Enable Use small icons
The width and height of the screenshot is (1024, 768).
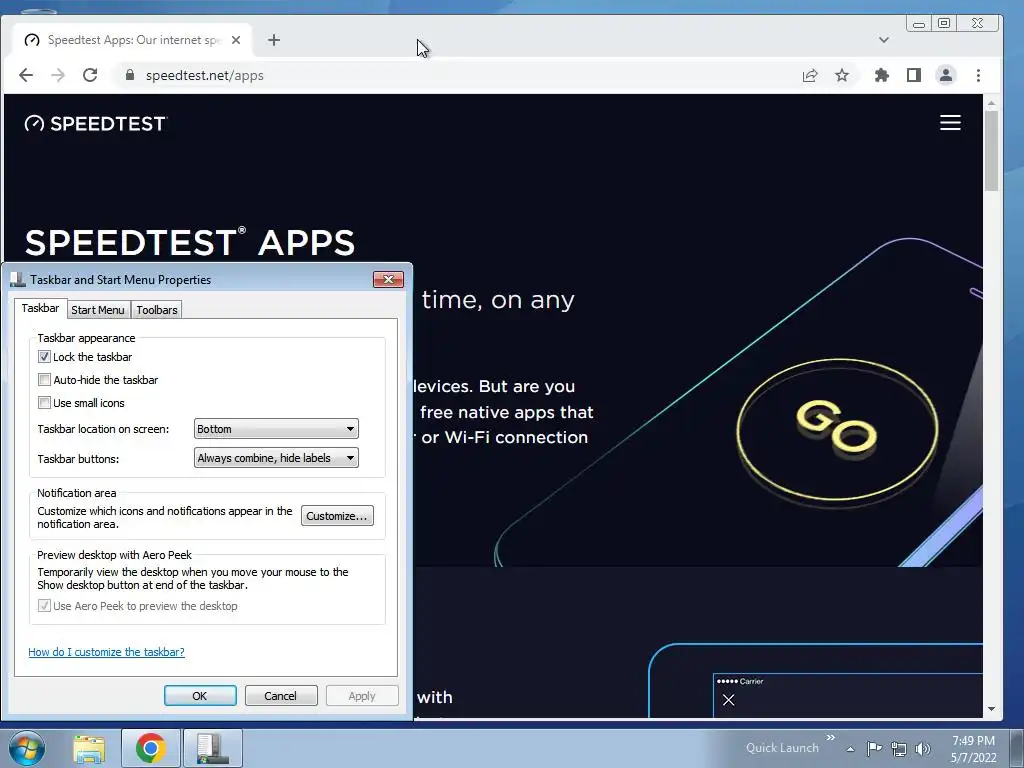click(44, 402)
